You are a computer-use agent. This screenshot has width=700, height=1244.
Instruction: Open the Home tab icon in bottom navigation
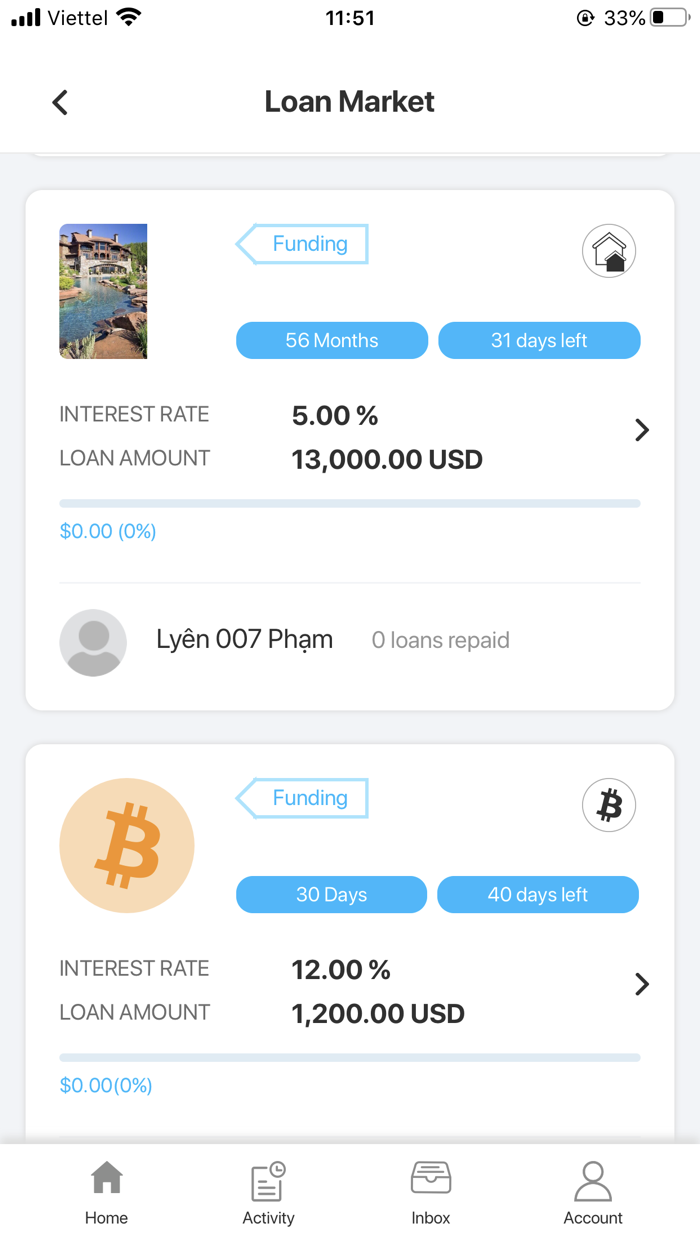point(106,1179)
